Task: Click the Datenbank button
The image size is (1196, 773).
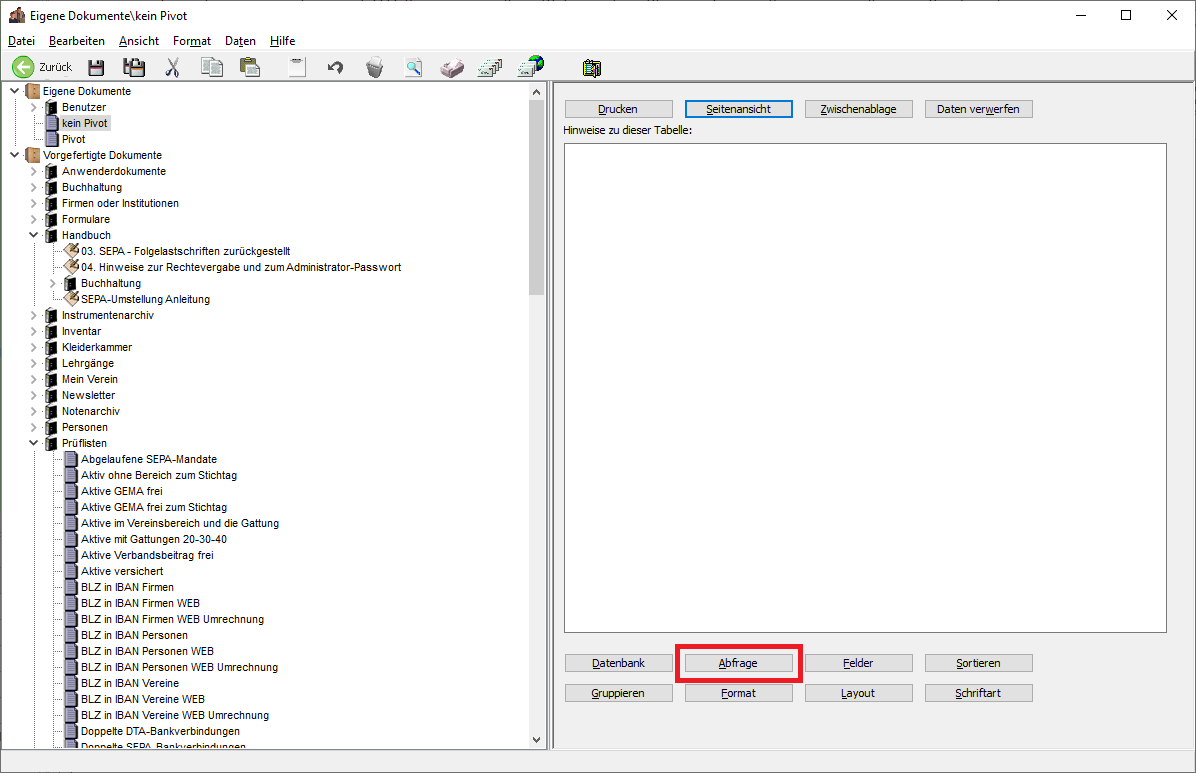Action: [x=619, y=663]
